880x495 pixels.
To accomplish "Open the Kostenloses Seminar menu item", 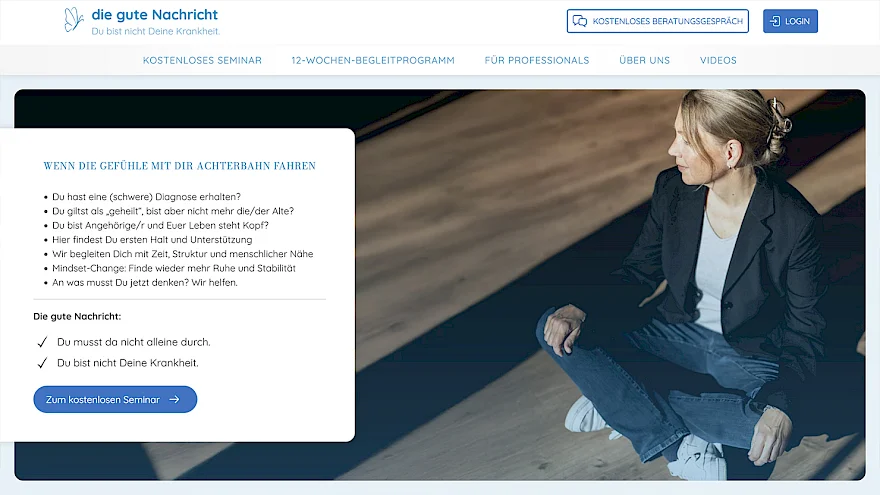I will point(202,60).
